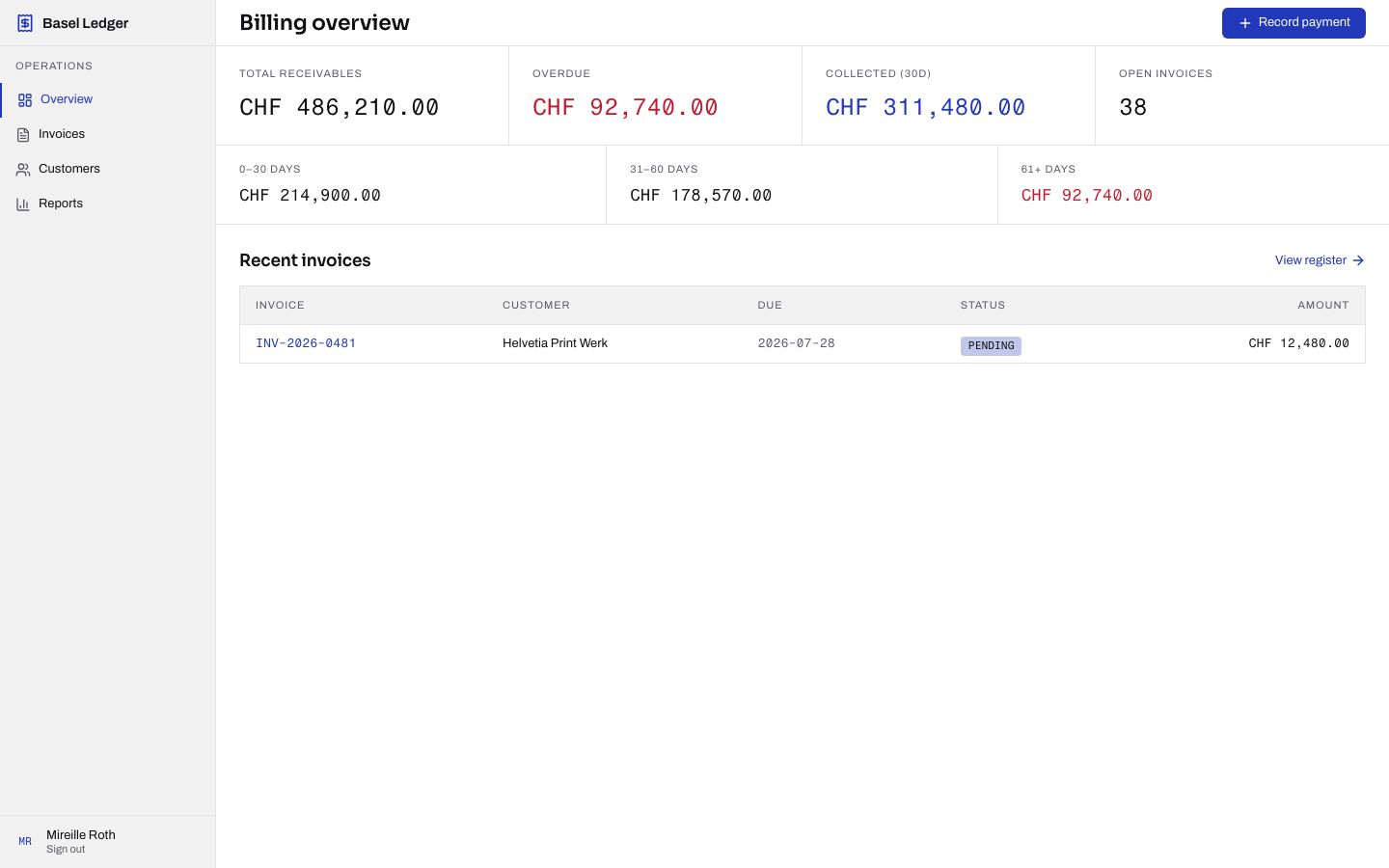
Task: Click the Reports bar chart icon
Action: 23,203
